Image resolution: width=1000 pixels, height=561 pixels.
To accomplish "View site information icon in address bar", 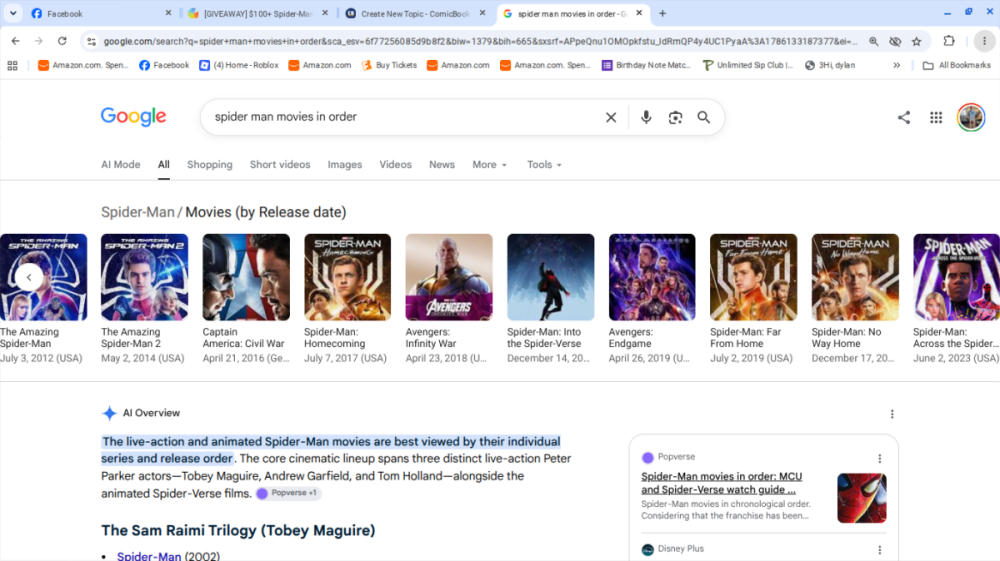I will tap(91, 41).
